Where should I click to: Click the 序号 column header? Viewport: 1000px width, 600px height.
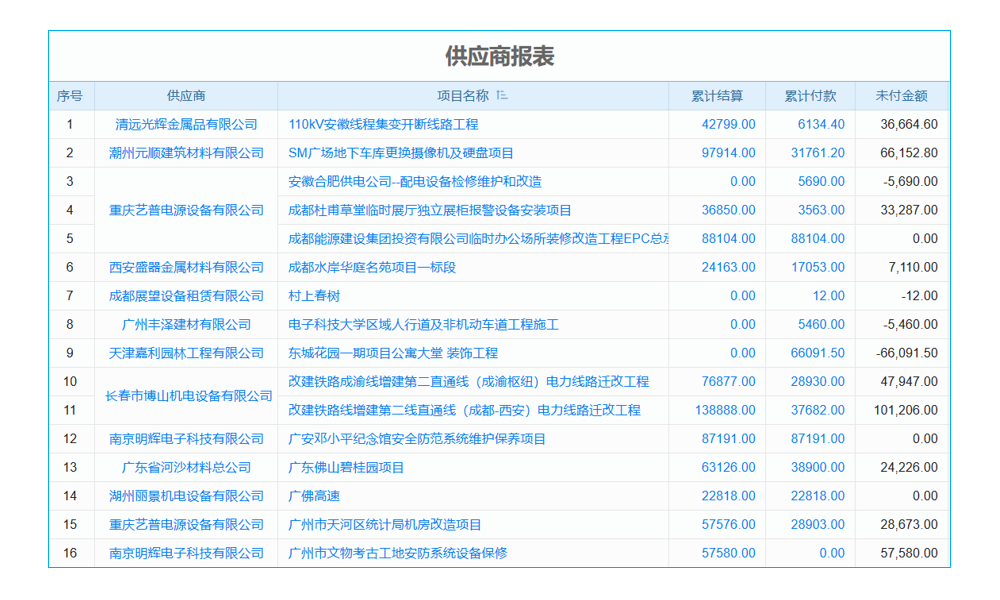(68, 95)
